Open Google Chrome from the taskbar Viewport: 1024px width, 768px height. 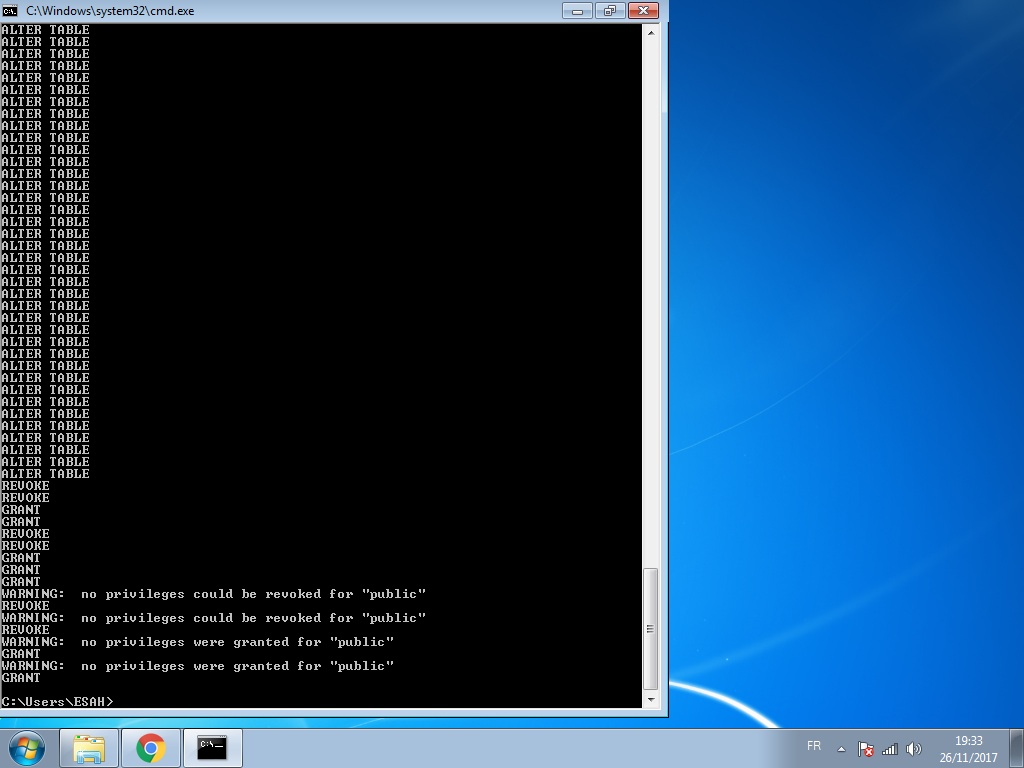[151, 748]
